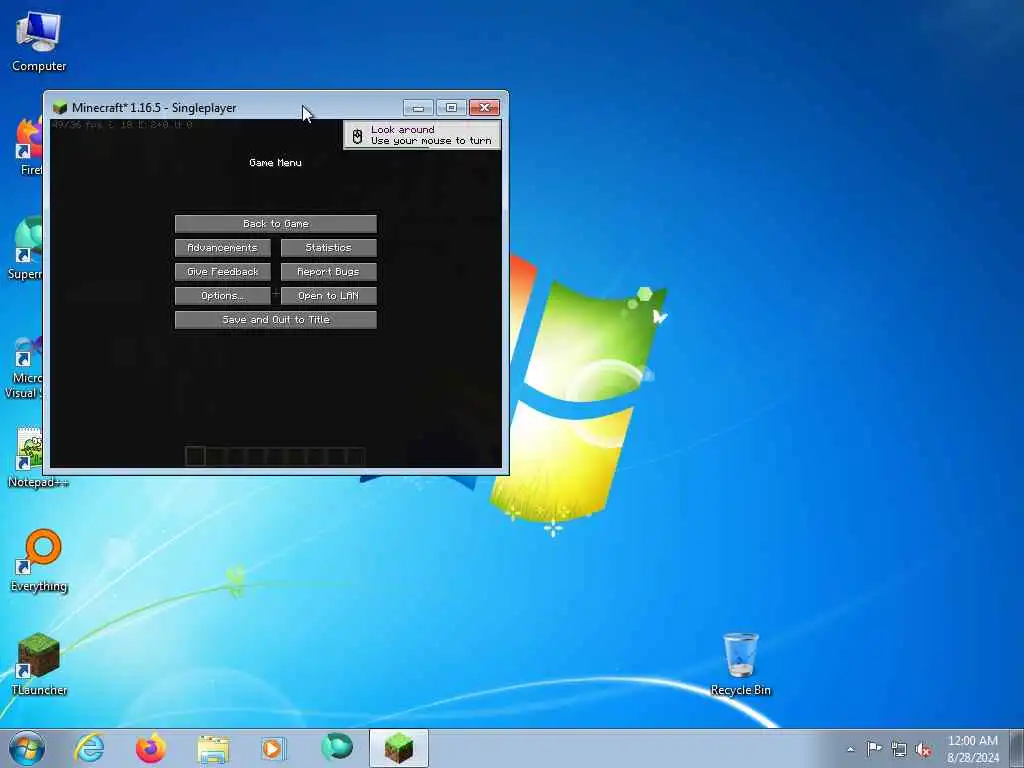Select the Notepad++ desktop shortcut

29,457
